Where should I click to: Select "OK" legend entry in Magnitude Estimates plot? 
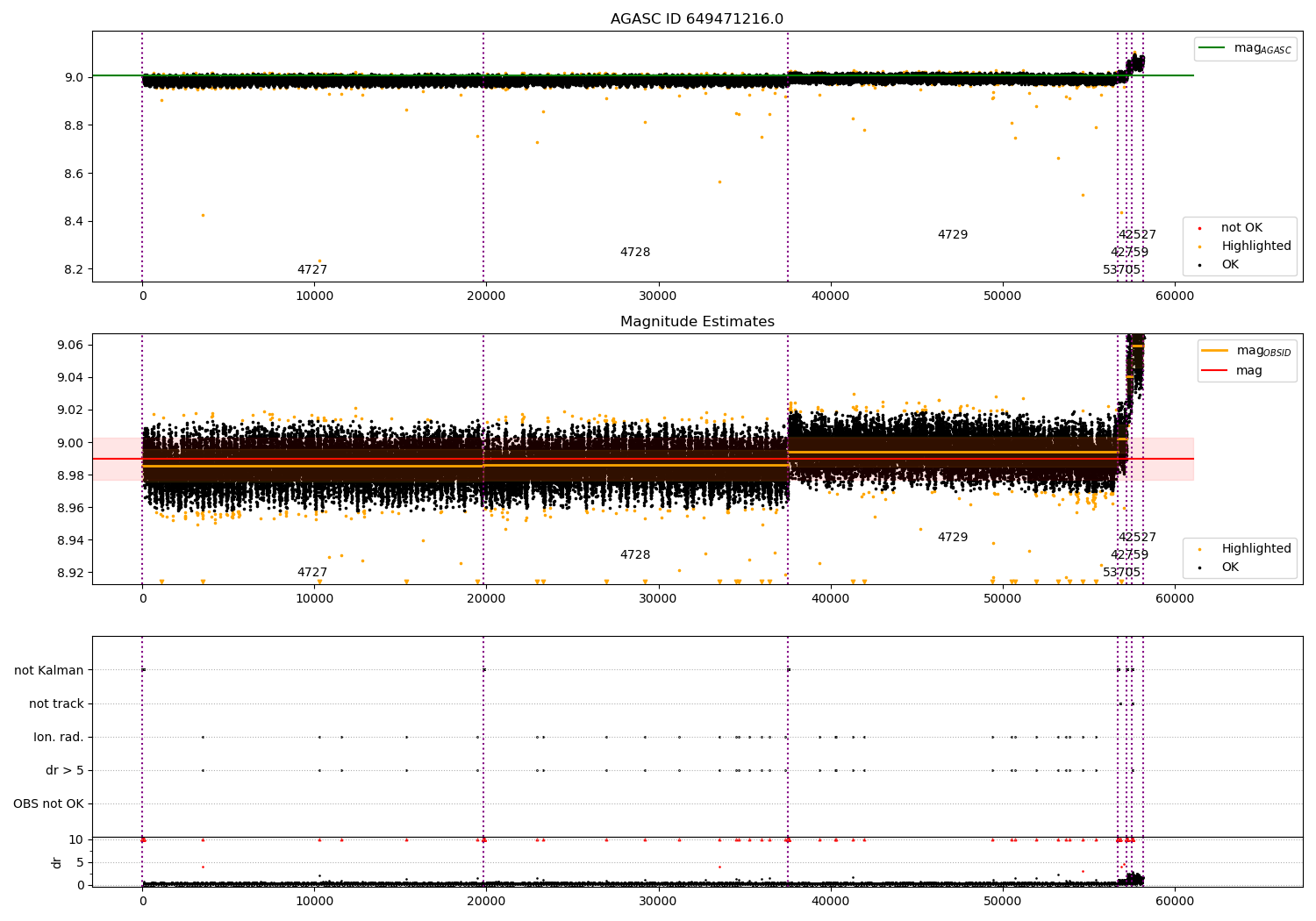click(x=1230, y=568)
